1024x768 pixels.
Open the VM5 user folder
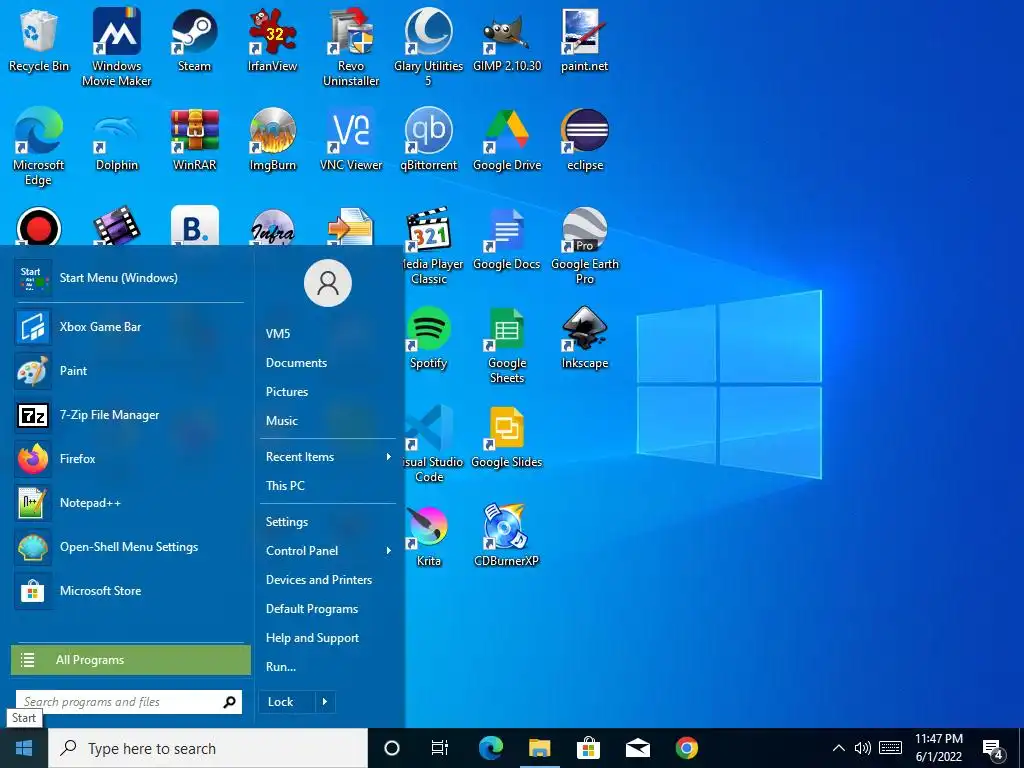328,334
